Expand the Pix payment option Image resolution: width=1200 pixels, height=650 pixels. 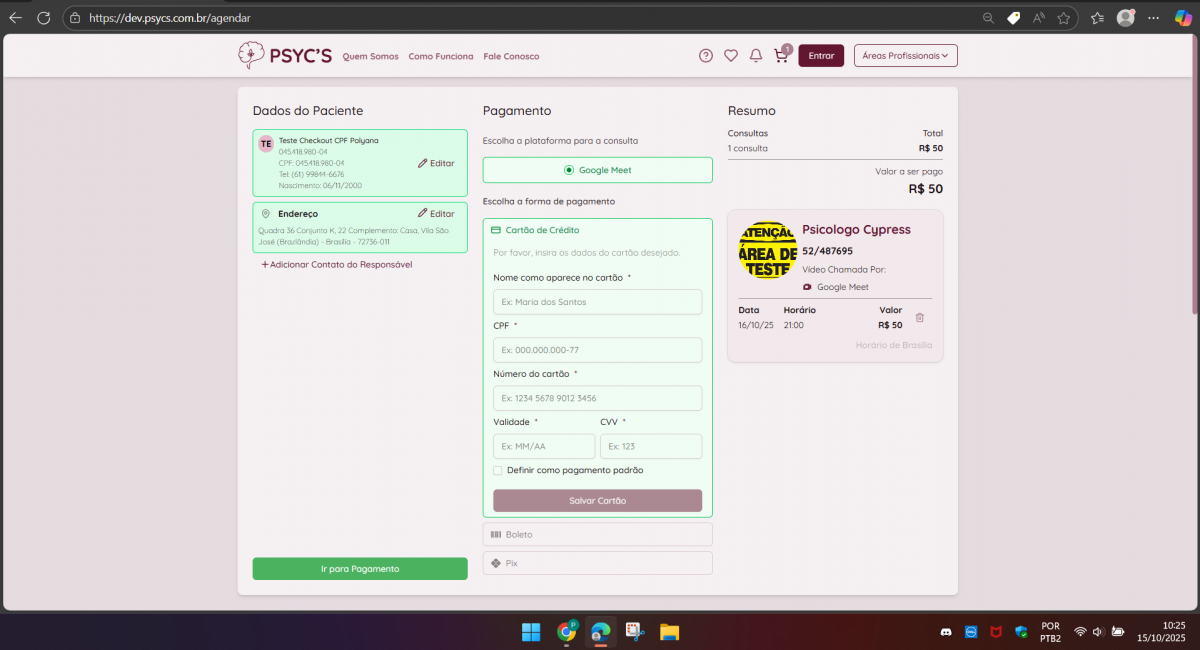click(x=597, y=563)
